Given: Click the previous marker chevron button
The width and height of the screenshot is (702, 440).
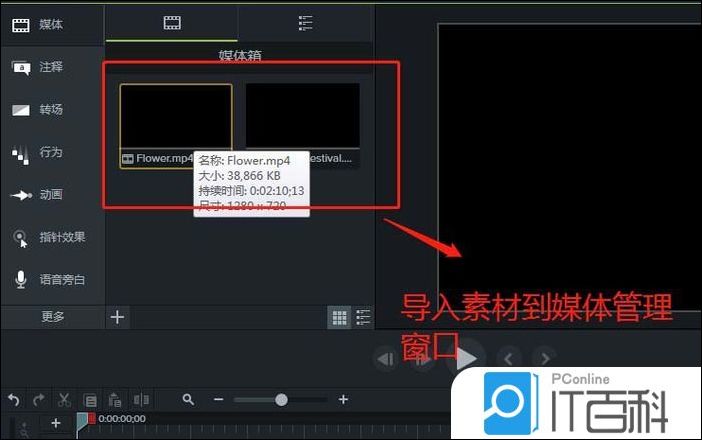Looking at the screenshot, I should point(508,359).
